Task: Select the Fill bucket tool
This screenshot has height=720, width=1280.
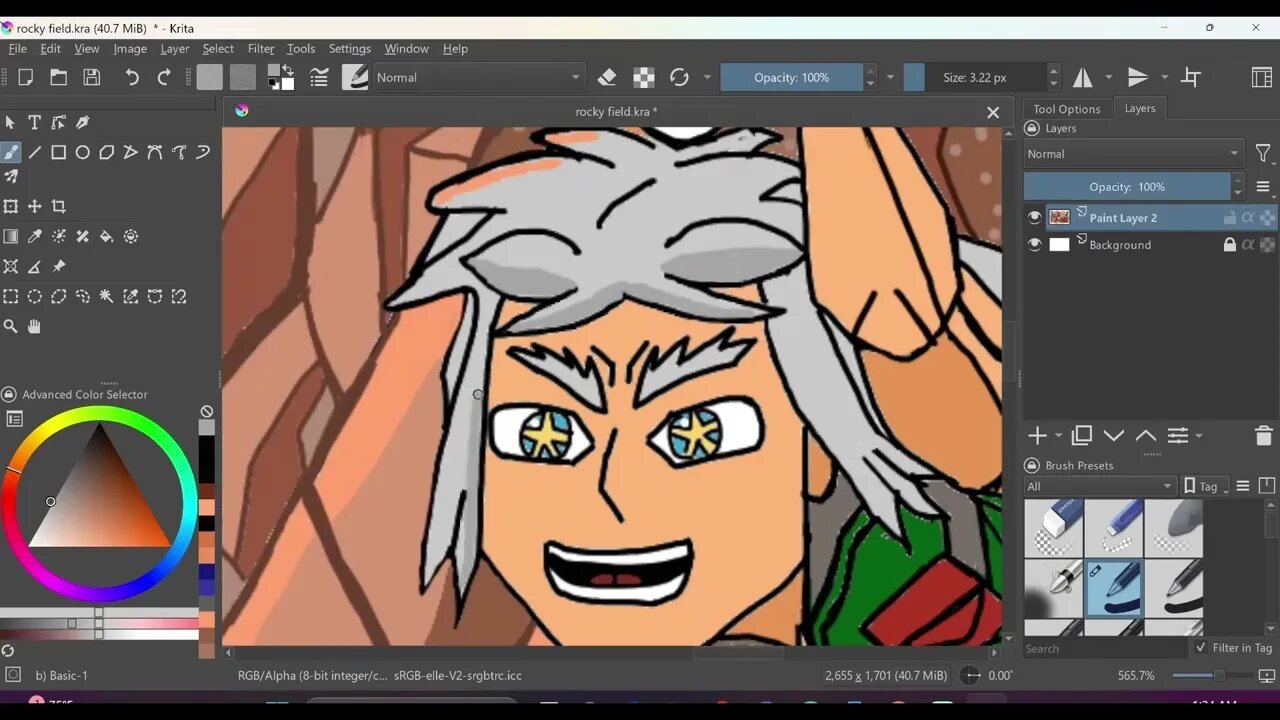Action: (107, 236)
